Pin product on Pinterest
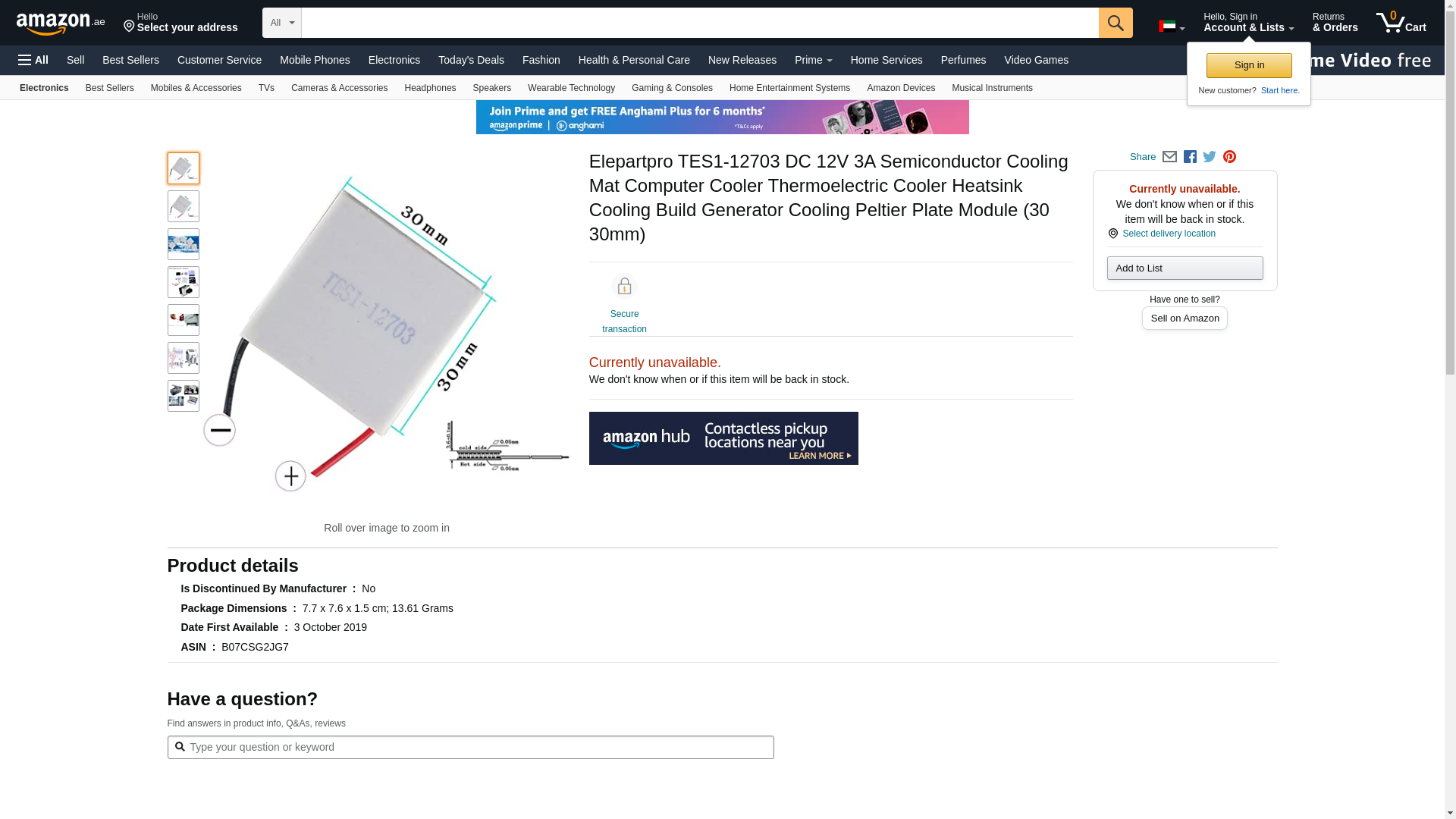 1229,157
